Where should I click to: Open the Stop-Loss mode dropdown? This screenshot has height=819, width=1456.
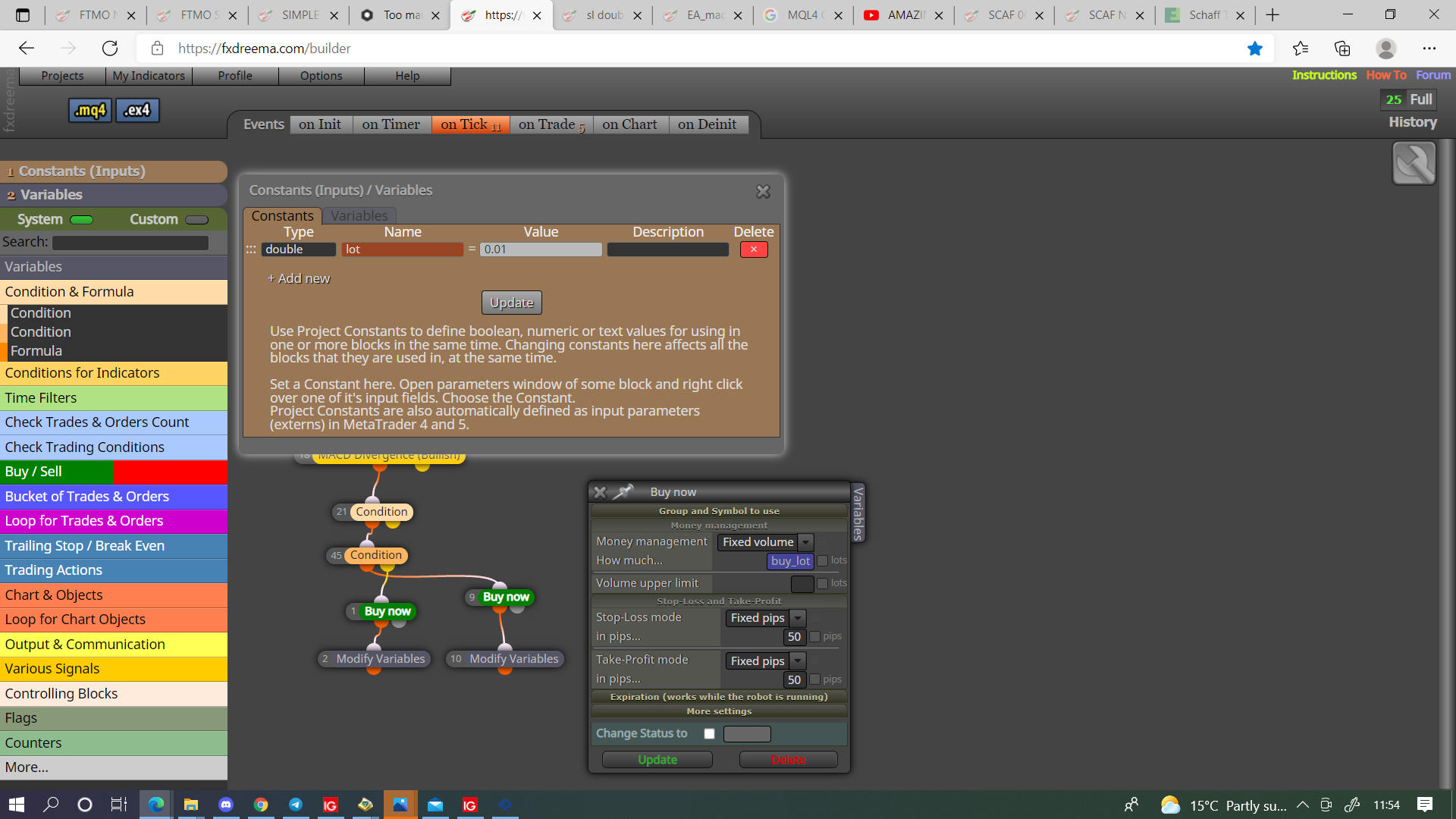[x=765, y=618]
